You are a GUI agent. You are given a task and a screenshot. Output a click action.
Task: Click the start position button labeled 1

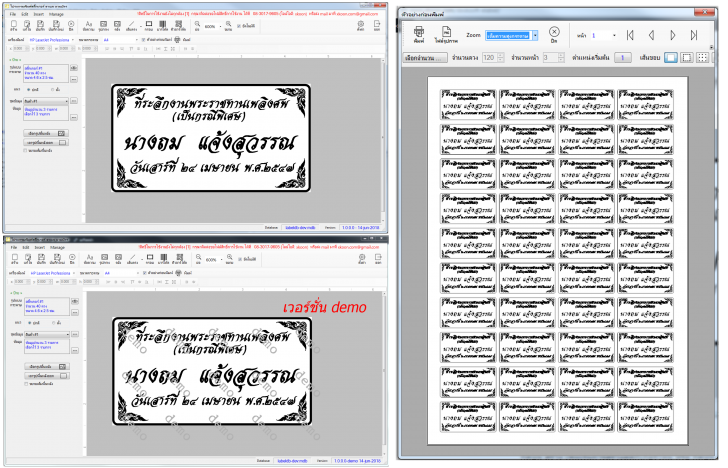tap(623, 58)
